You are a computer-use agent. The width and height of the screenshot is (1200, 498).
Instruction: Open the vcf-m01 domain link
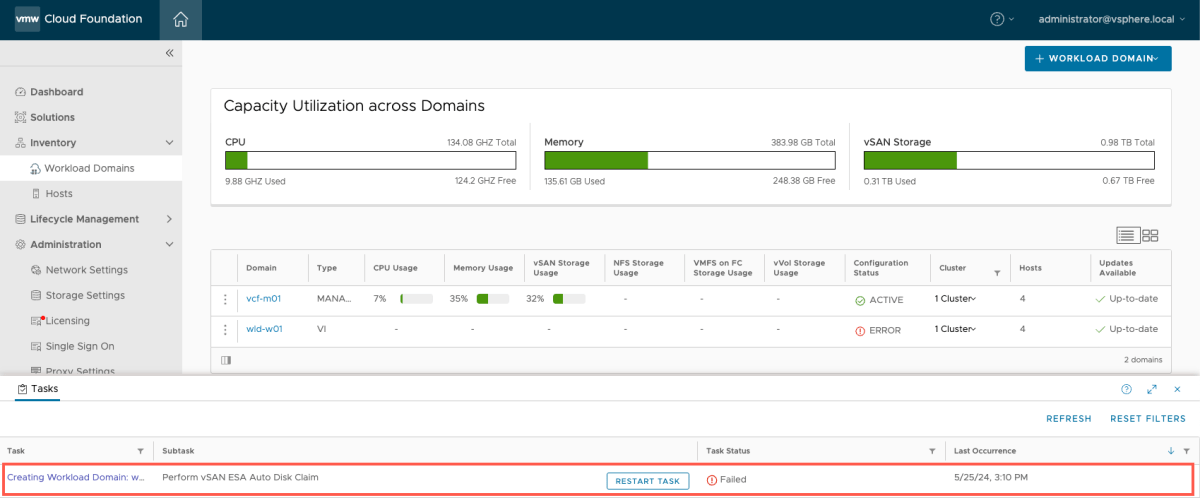(x=262, y=299)
